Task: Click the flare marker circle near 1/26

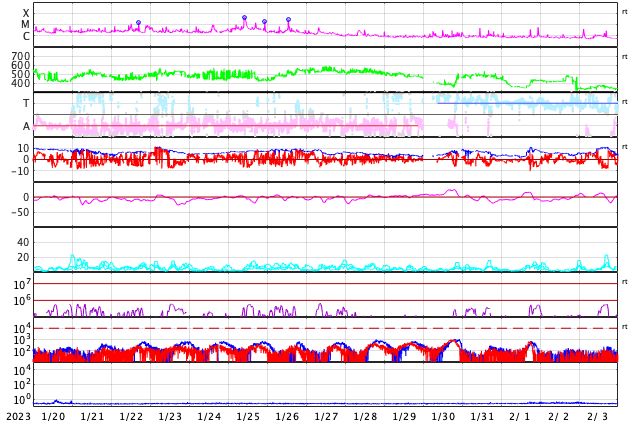Action: pyautogui.click(x=288, y=19)
